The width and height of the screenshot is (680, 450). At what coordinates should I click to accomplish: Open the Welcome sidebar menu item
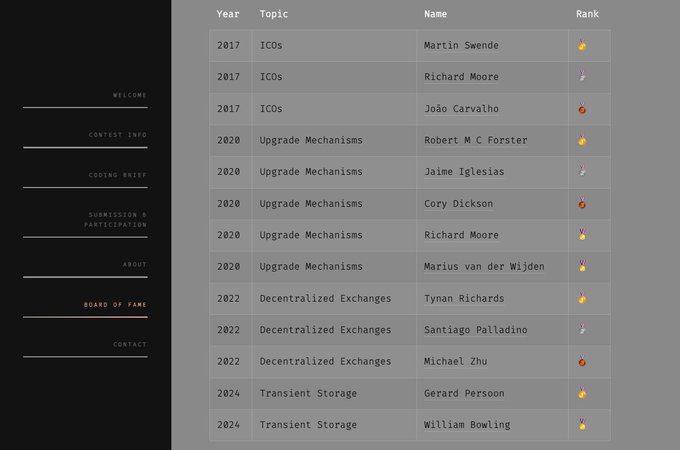[130, 95]
